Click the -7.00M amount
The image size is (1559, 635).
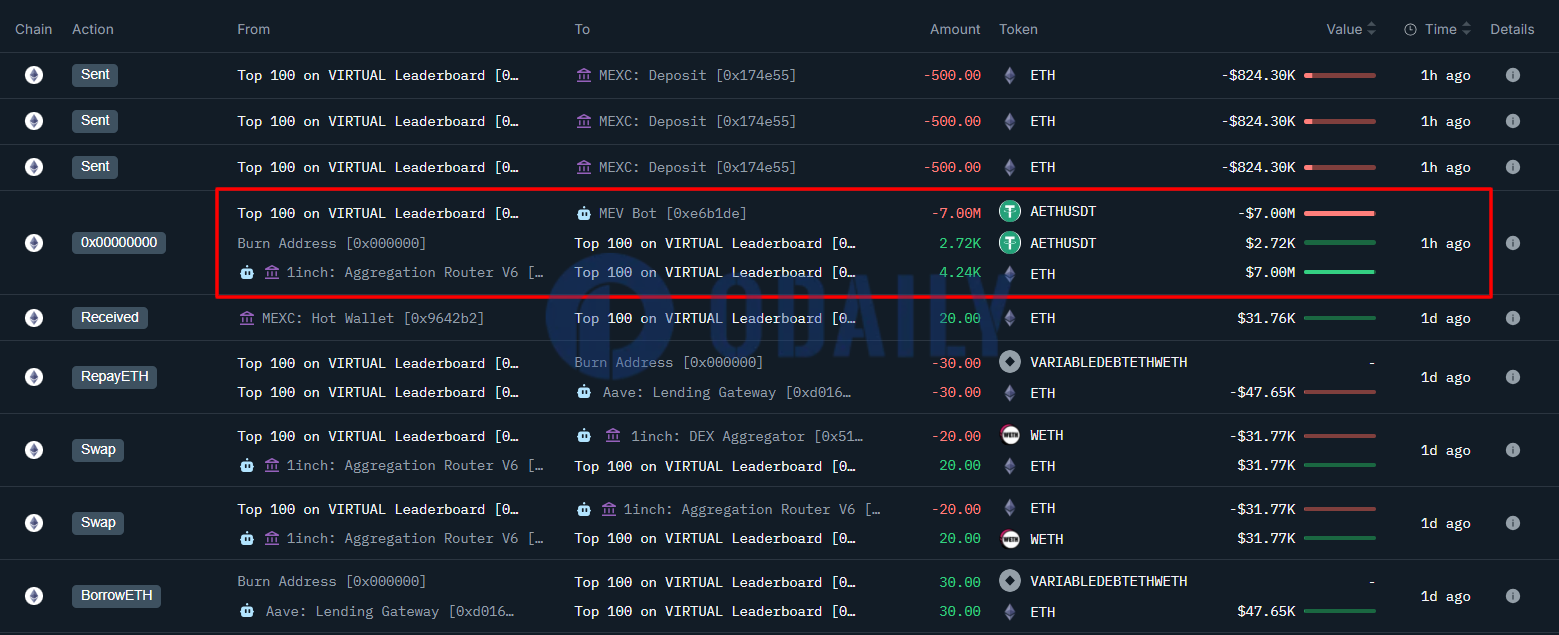956,213
